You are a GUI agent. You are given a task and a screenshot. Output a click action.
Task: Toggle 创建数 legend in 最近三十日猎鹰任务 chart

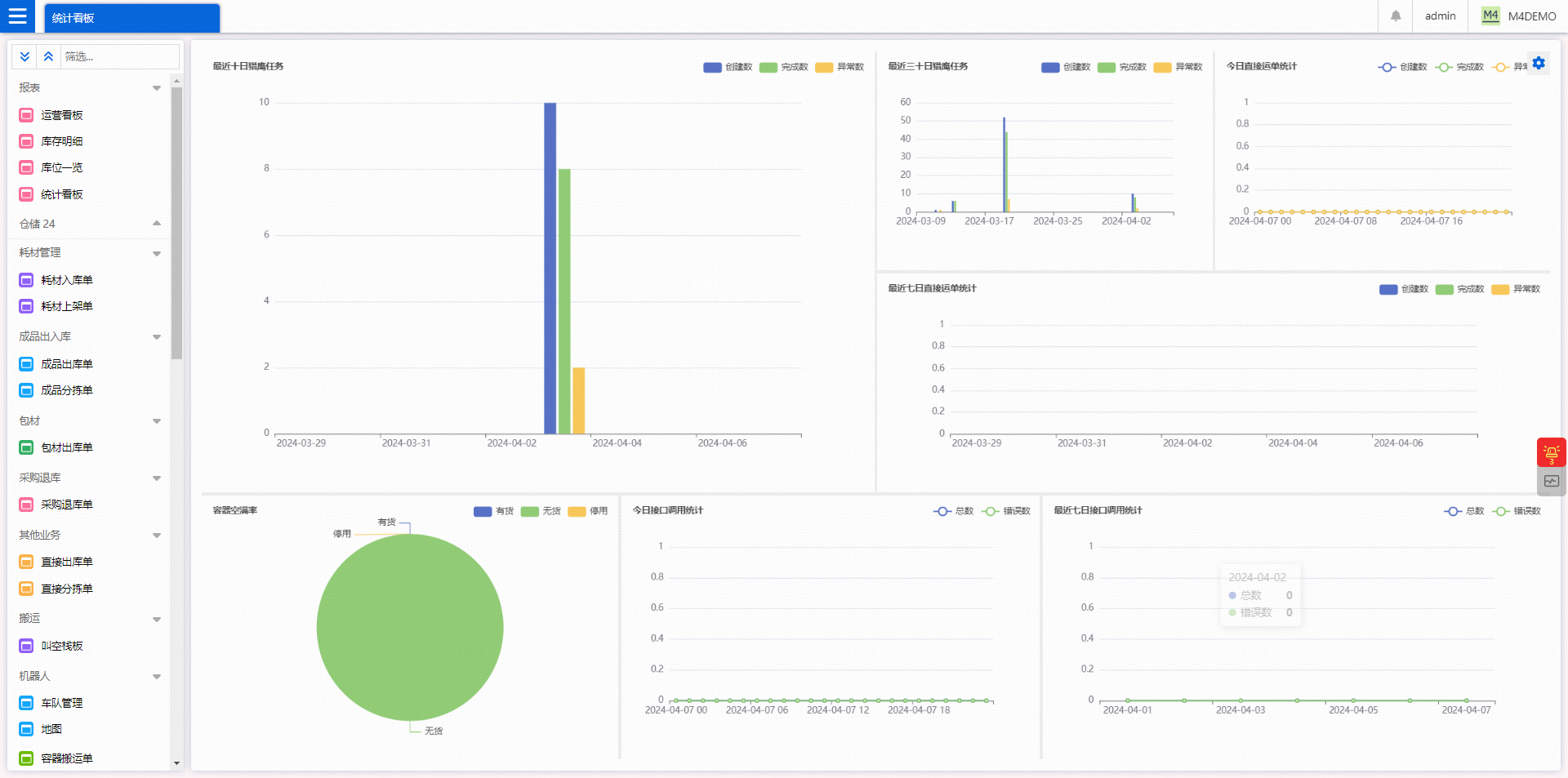tap(1066, 67)
